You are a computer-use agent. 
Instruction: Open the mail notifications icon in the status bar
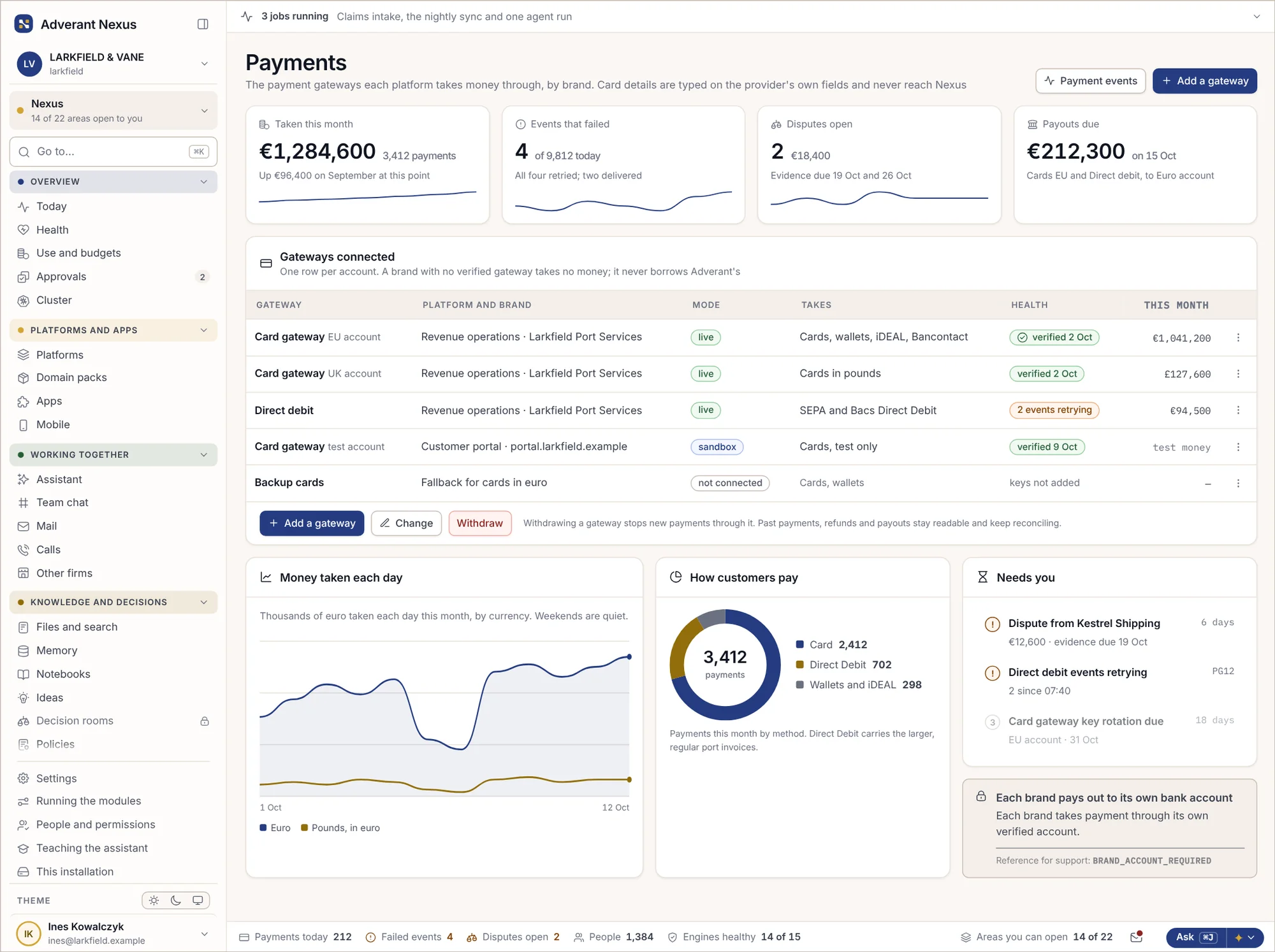point(1136,937)
